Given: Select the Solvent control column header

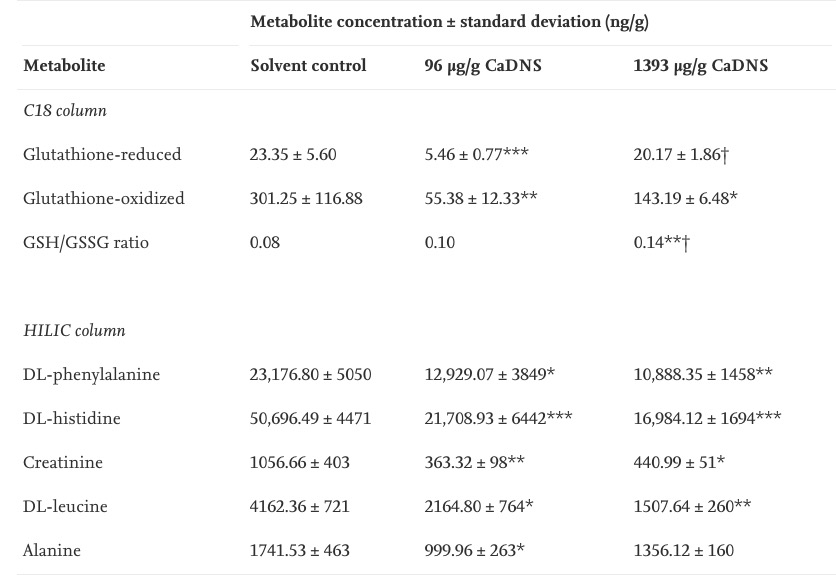Looking at the screenshot, I should [308, 66].
